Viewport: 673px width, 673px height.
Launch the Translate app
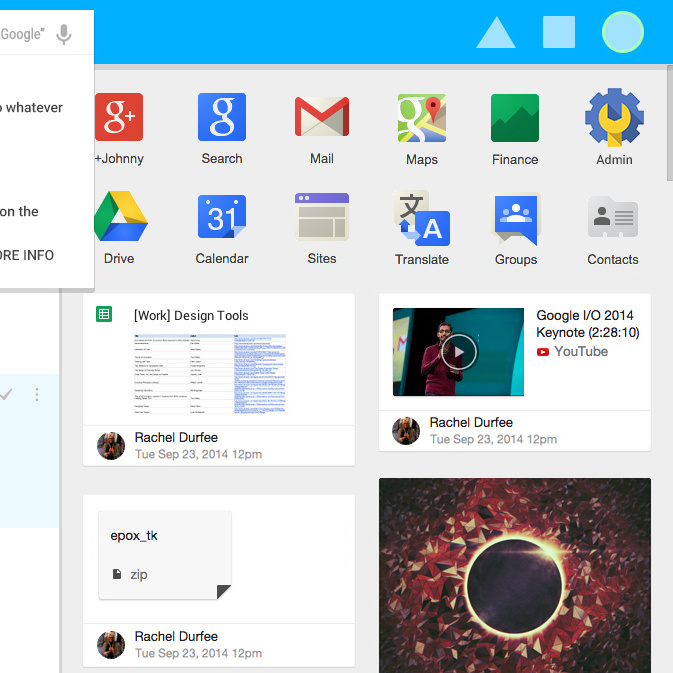(x=422, y=218)
